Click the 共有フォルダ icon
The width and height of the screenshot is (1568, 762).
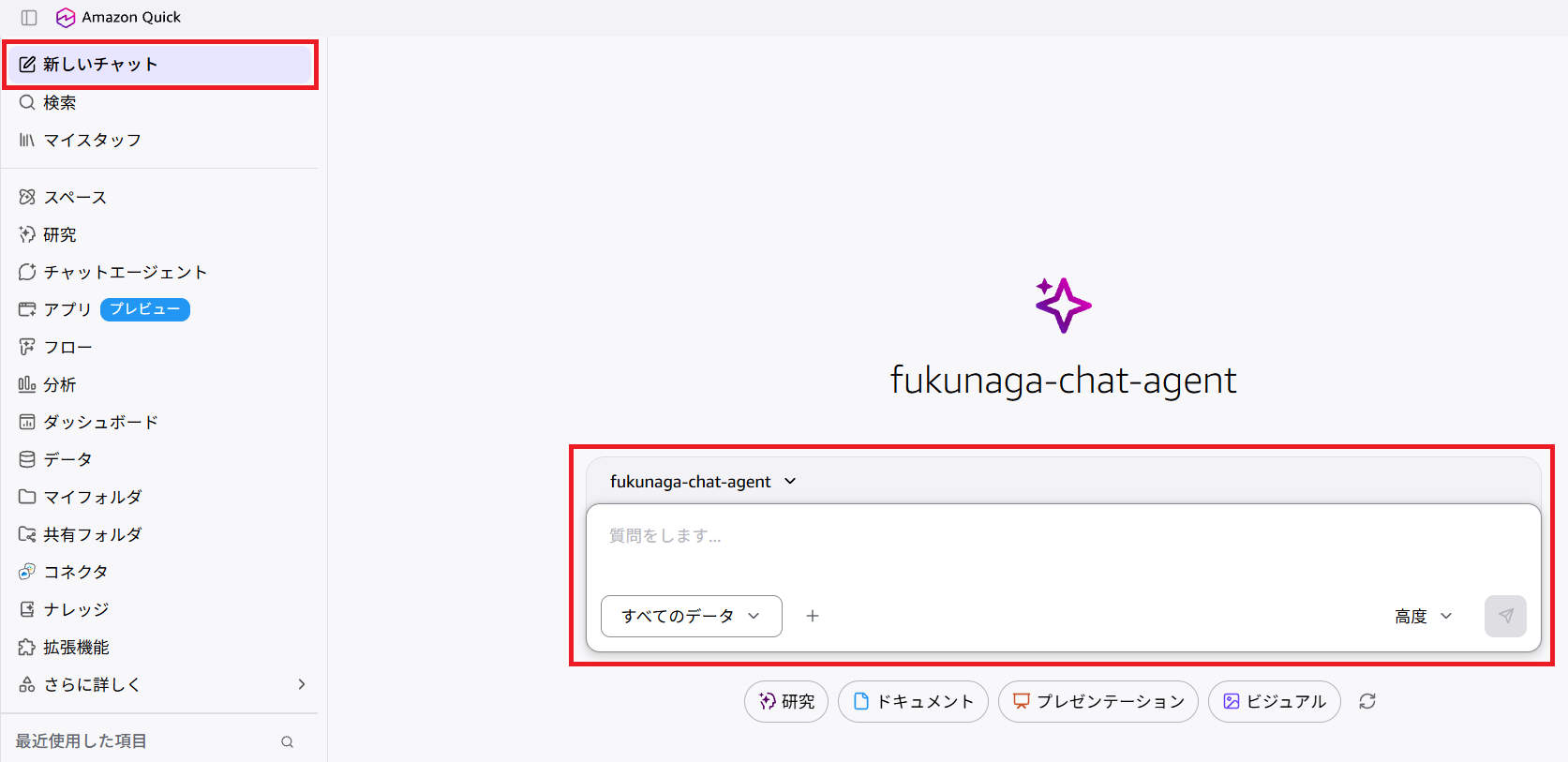27,534
